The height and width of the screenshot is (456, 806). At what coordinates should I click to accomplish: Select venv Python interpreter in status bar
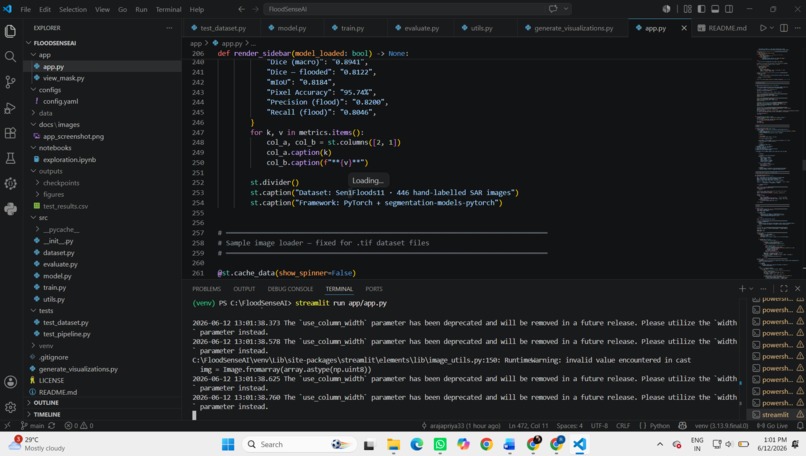[x=721, y=426]
